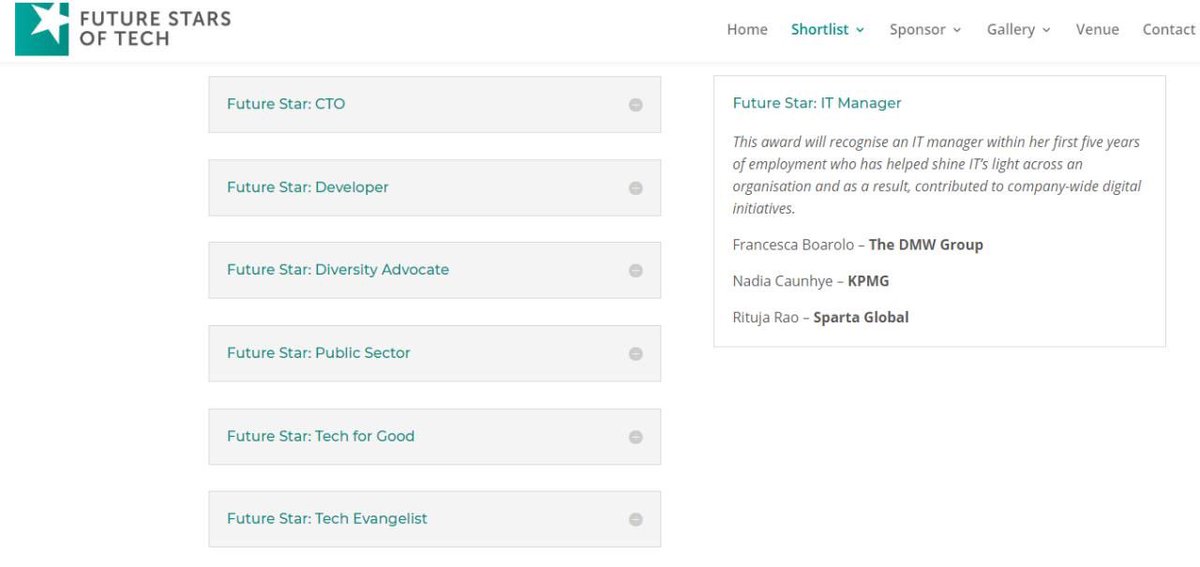
Task: Click the FUTURE STARS OF TECH wordmark
Action: coord(155,28)
